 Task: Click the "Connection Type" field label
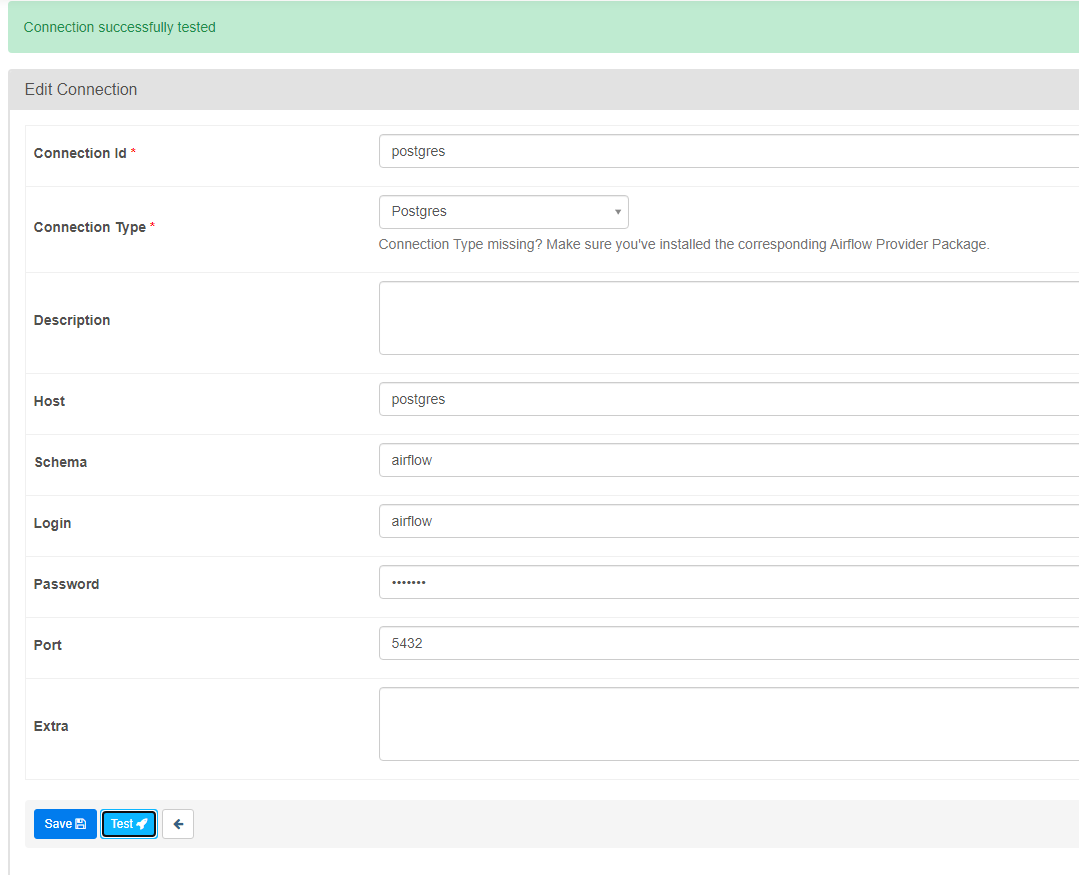pyautogui.click(x=90, y=227)
